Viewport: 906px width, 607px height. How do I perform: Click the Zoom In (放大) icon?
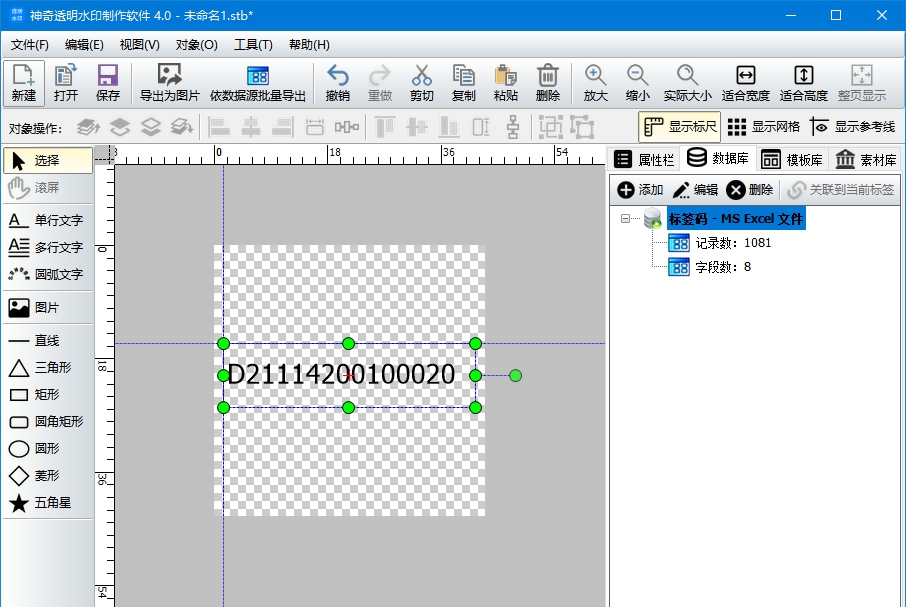tap(595, 76)
